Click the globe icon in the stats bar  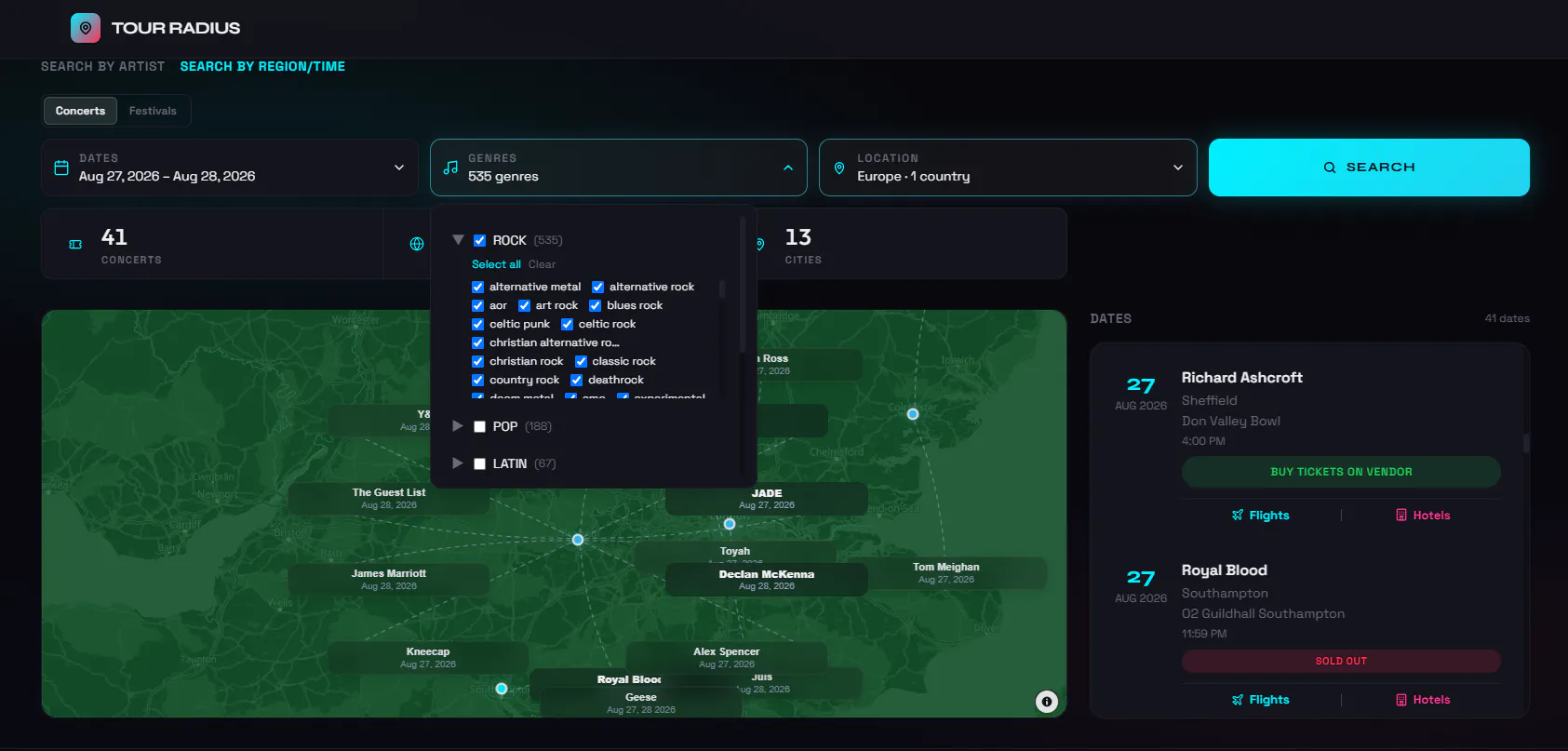click(x=417, y=244)
